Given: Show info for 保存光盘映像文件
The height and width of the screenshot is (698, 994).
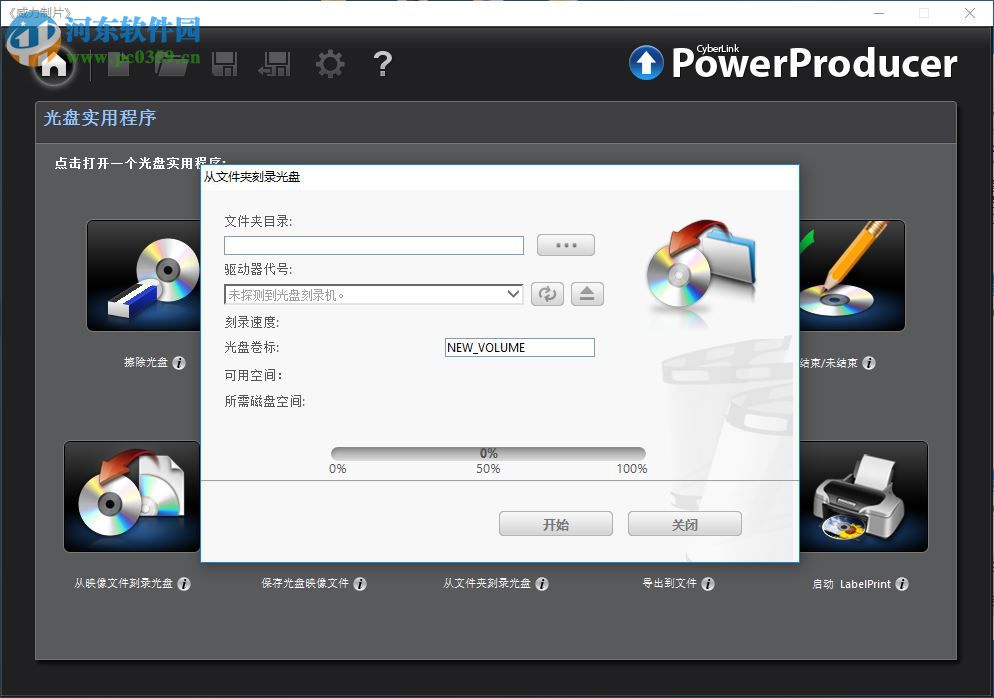Looking at the screenshot, I should (x=360, y=584).
